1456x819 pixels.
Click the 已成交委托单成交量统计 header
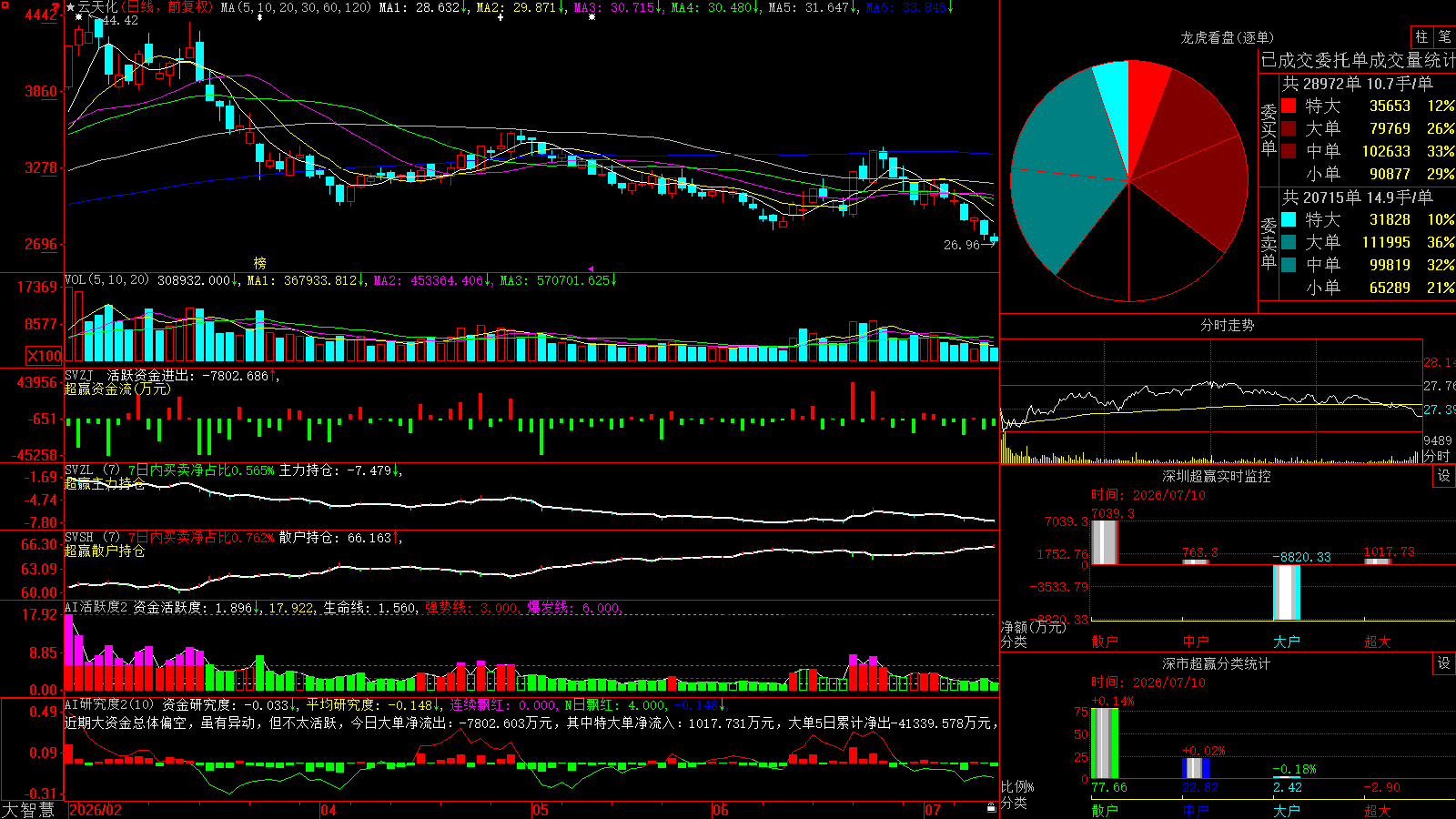[x=1358, y=60]
